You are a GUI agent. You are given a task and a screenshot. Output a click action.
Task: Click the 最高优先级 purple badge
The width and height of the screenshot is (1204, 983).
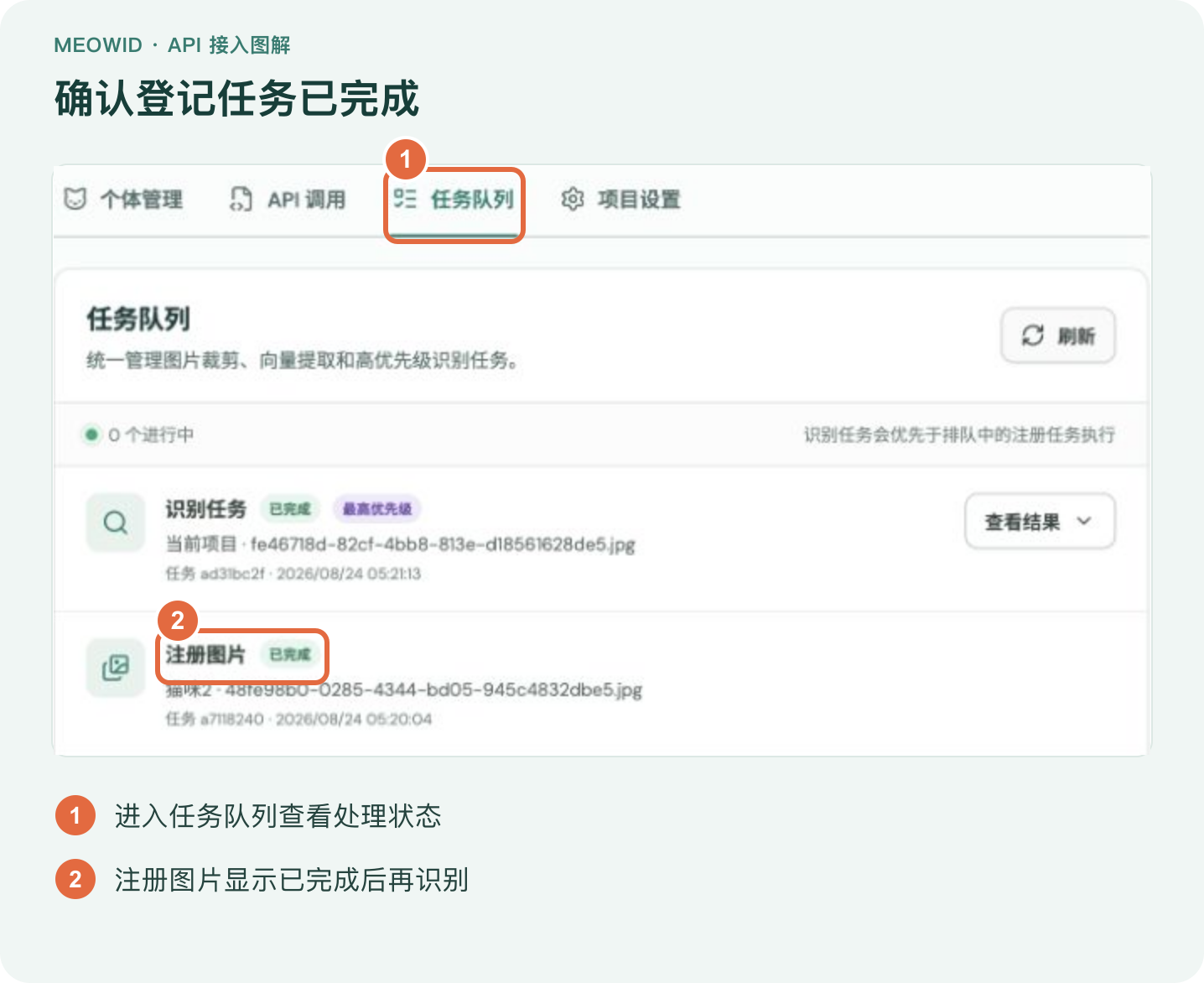coord(377,509)
